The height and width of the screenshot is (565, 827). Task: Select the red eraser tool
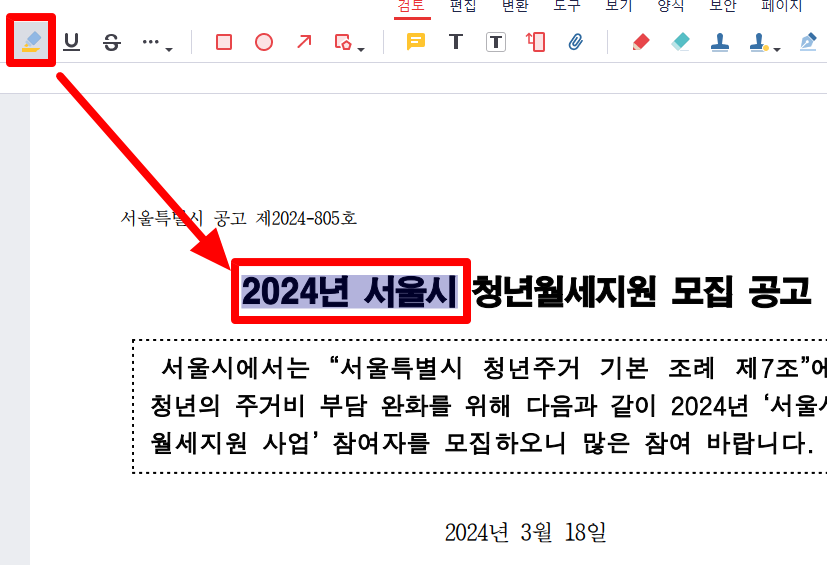[641, 42]
